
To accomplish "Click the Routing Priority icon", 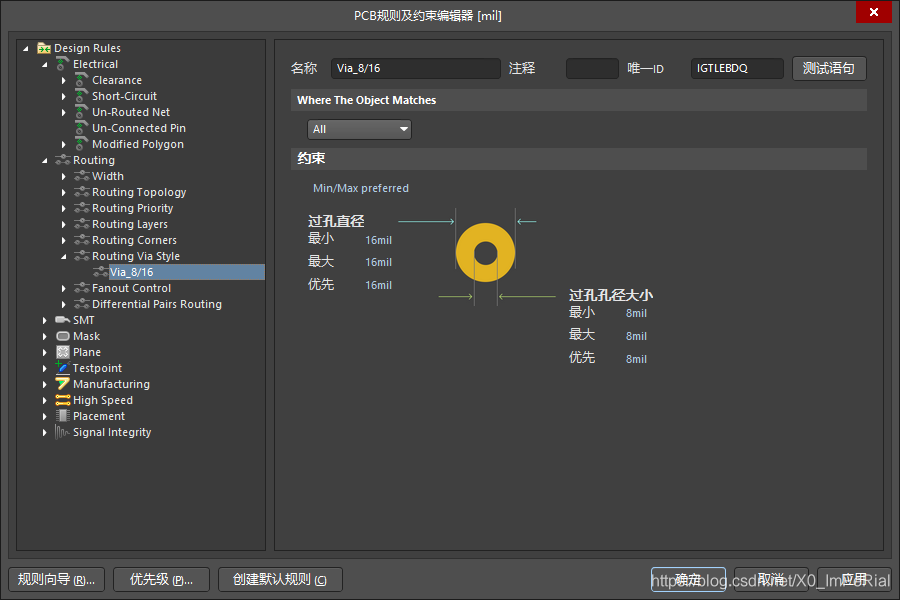I will tap(82, 208).
